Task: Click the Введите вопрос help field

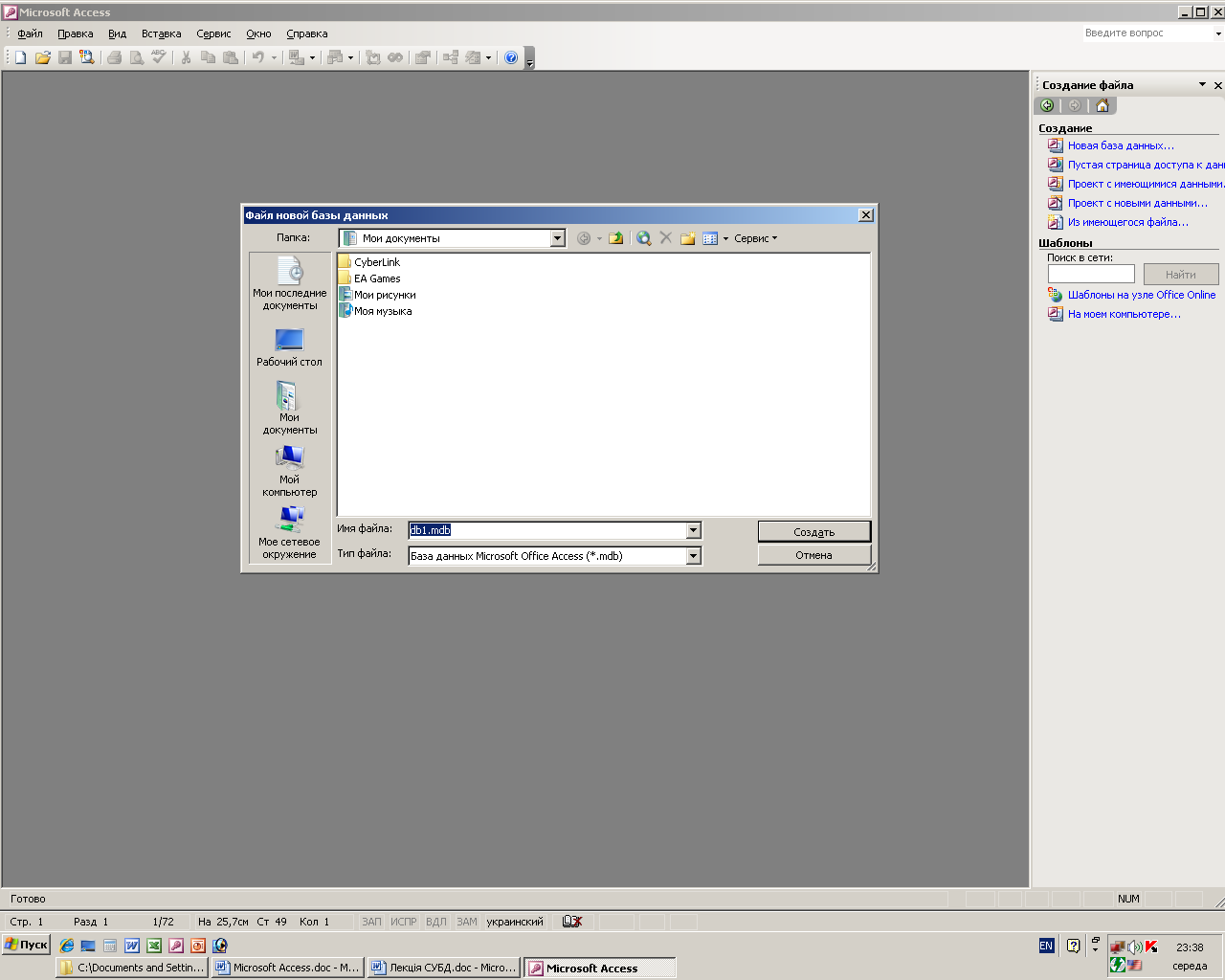Action: point(1147,33)
